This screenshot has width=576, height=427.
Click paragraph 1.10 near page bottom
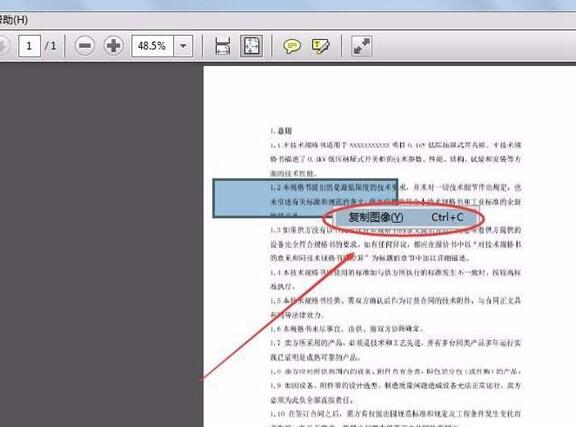click(396, 418)
